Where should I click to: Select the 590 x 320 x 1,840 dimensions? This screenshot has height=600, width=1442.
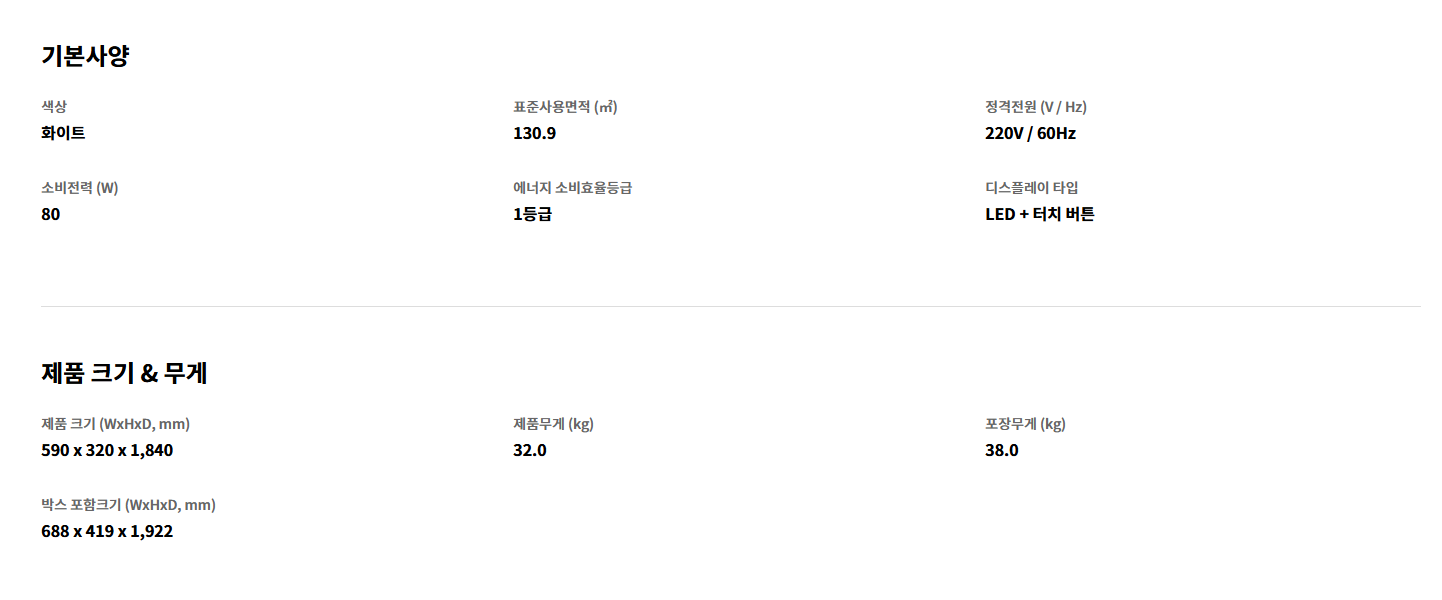click(107, 450)
